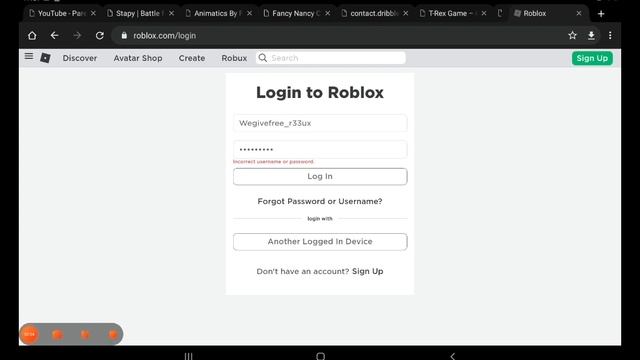640x360 pixels.
Task: Click the Sign Up link below the form
Action: click(x=368, y=271)
